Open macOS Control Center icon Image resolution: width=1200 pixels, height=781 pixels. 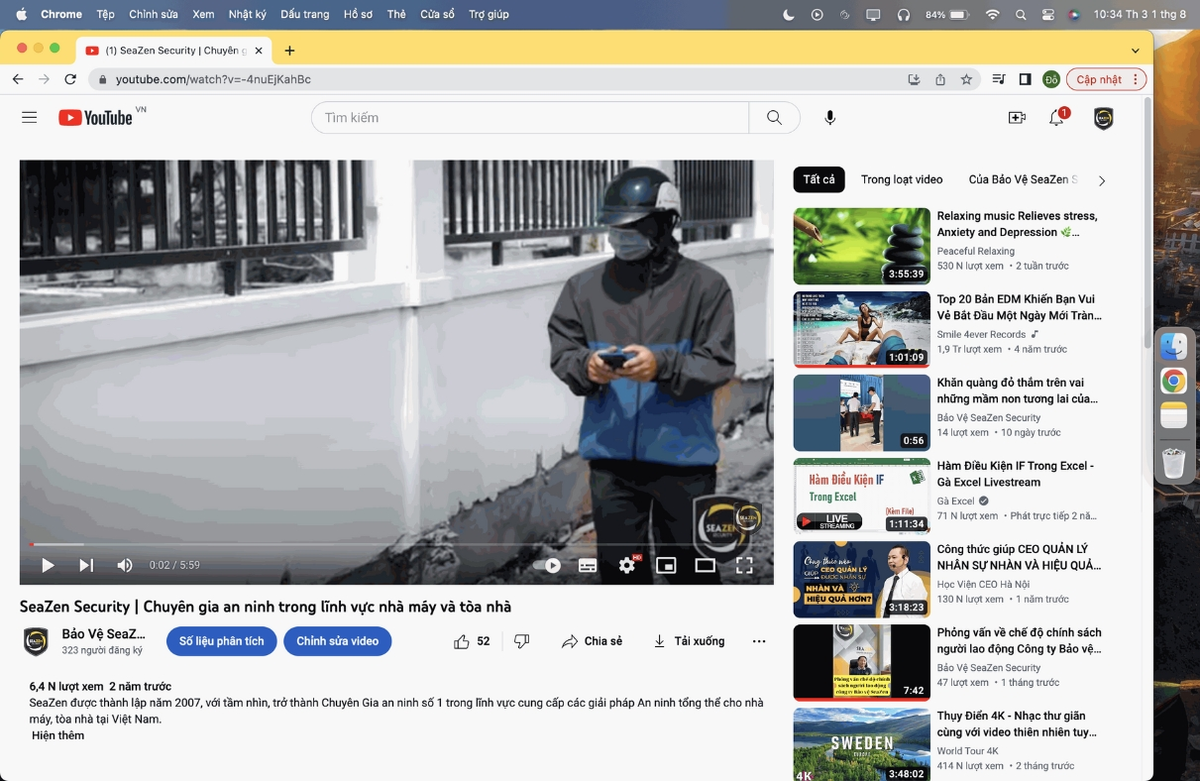click(x=1048, y=14)
